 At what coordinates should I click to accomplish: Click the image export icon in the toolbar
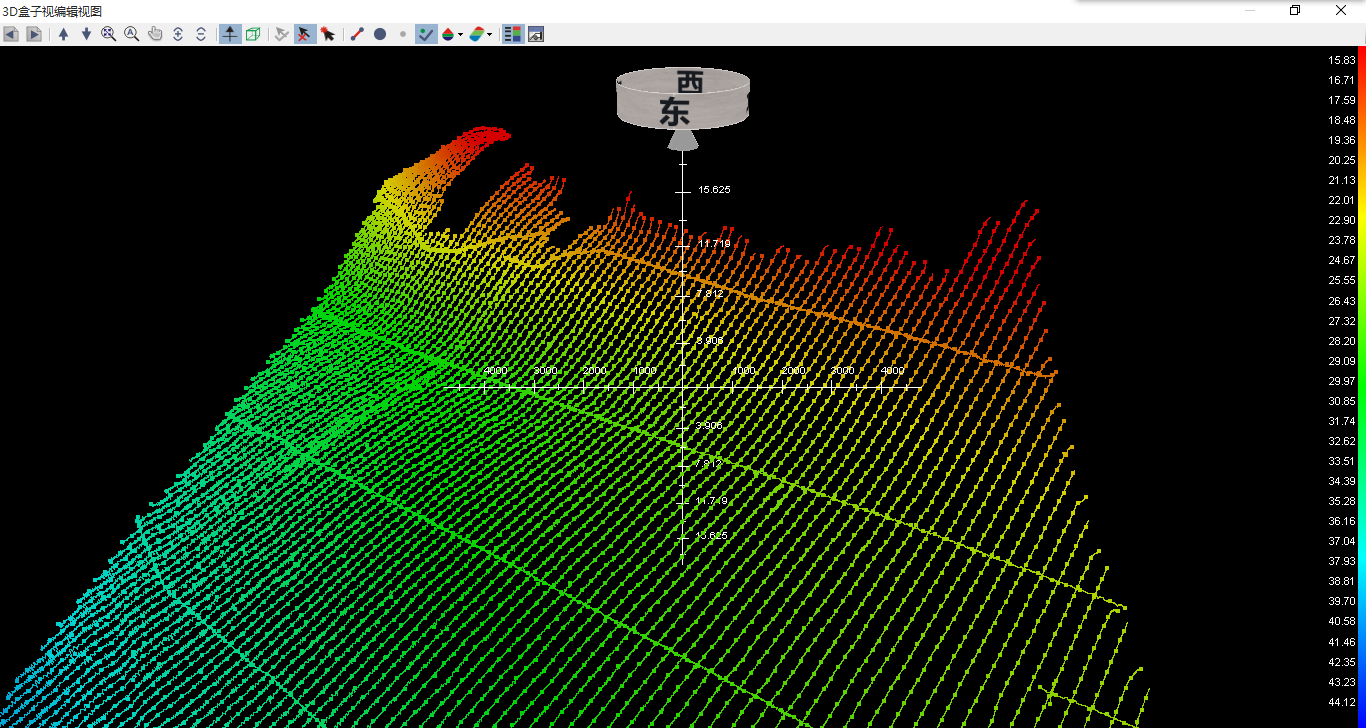[536, 34]
